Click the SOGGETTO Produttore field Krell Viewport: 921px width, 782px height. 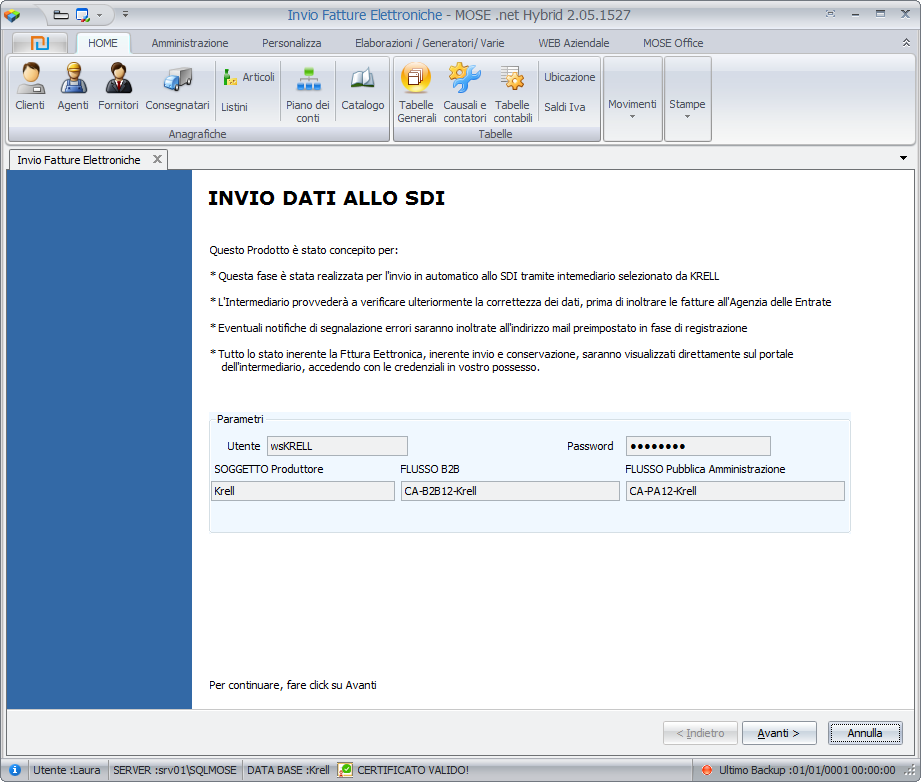(x=302, y=491)
